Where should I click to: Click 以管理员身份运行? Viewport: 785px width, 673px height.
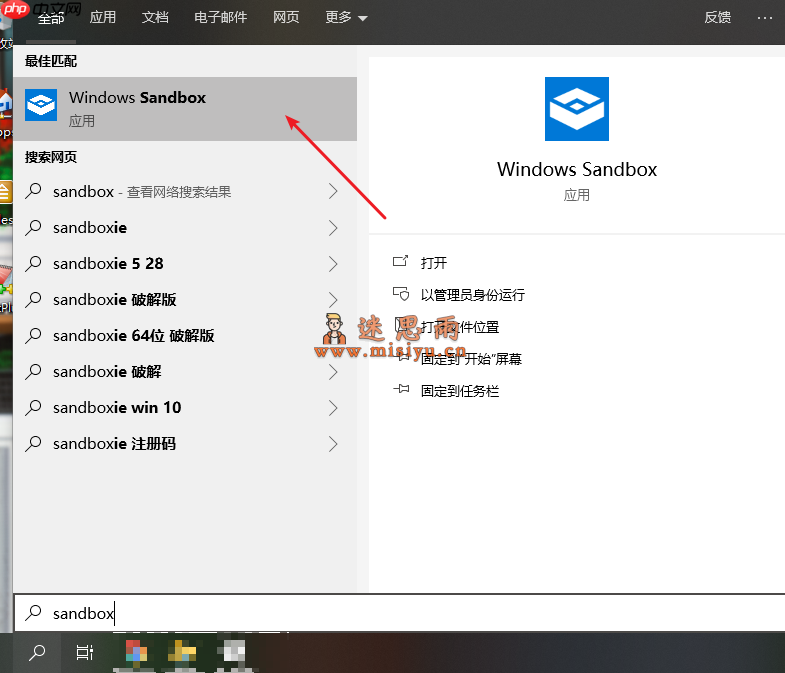[473, 295]
